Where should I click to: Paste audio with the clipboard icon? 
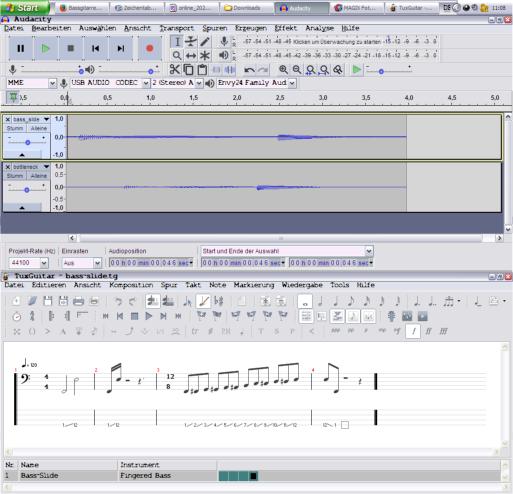(202, 70)
